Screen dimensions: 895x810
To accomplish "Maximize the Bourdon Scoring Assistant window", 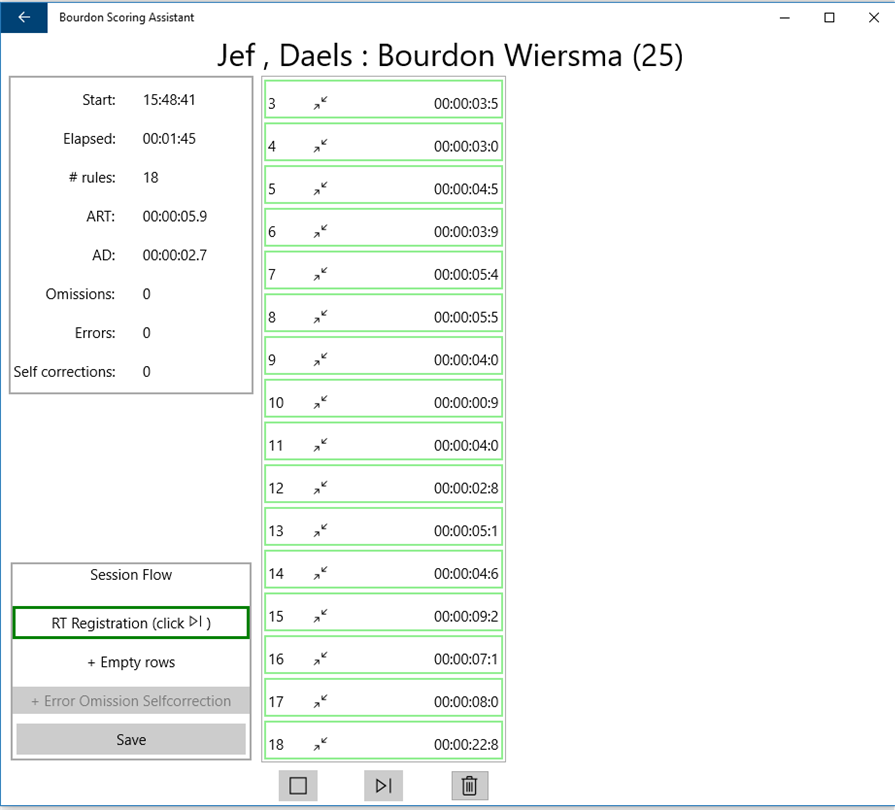I will 829,18.
